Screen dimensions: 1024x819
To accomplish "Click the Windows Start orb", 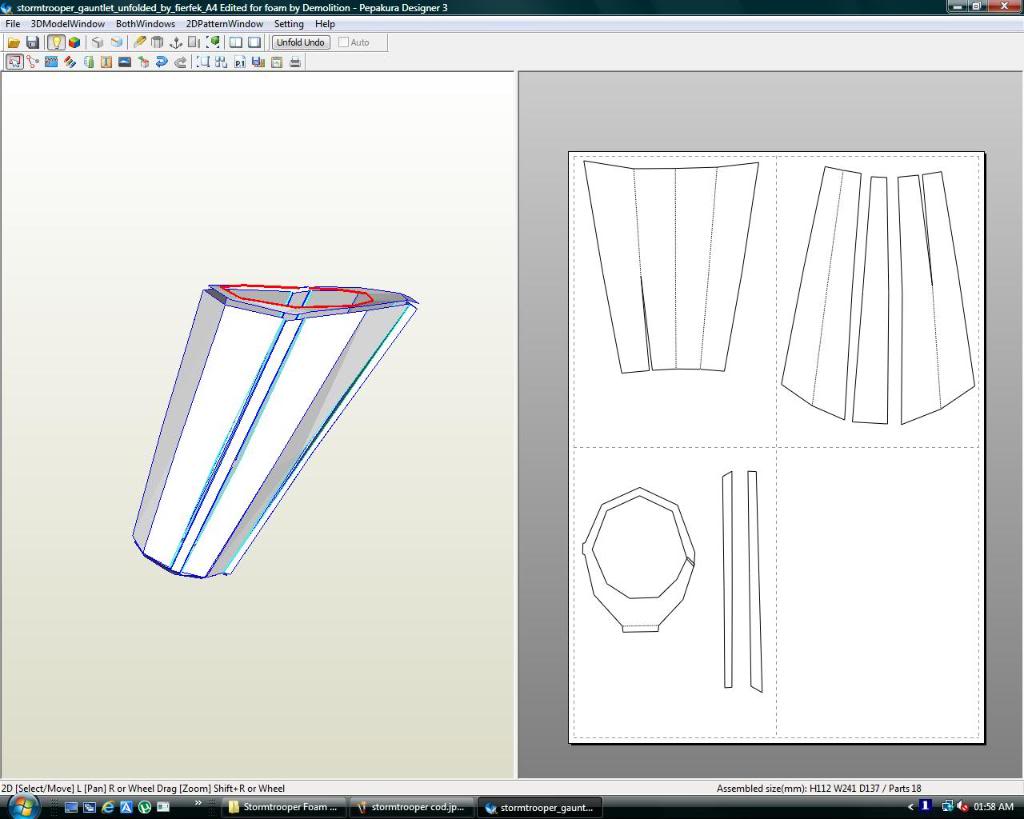I will [x=22, y=806].
